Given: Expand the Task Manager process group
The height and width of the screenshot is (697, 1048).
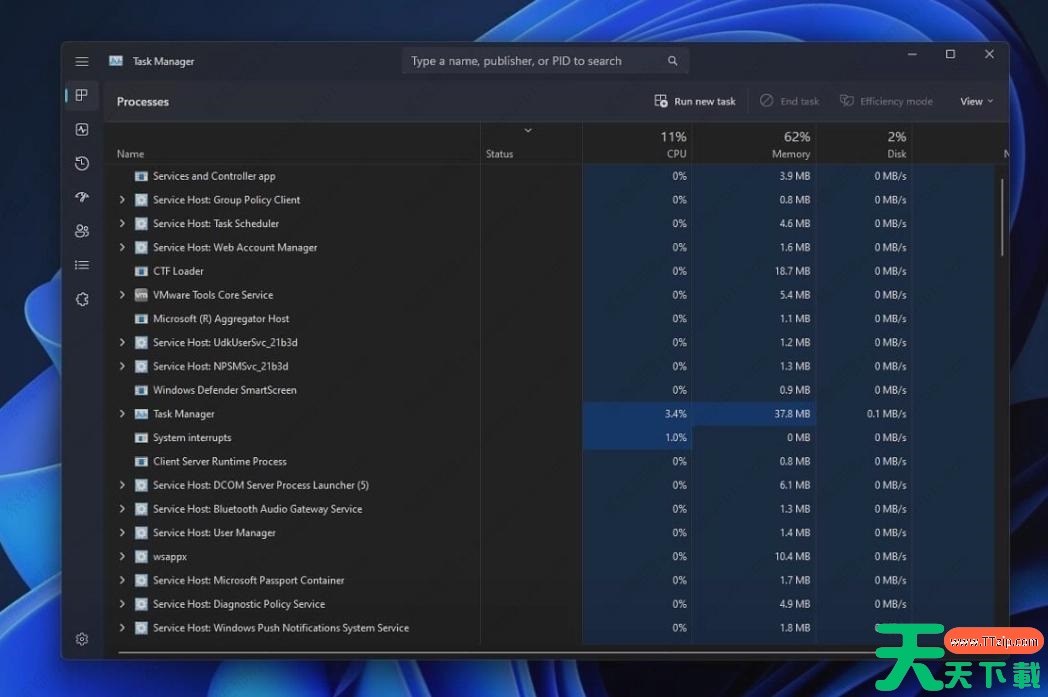Looking at the screenshot, I should pos(122,414).
